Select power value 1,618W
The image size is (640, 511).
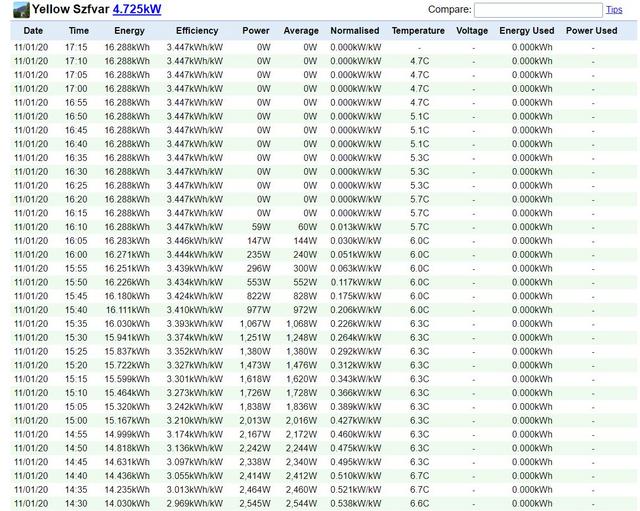[255, 379]
